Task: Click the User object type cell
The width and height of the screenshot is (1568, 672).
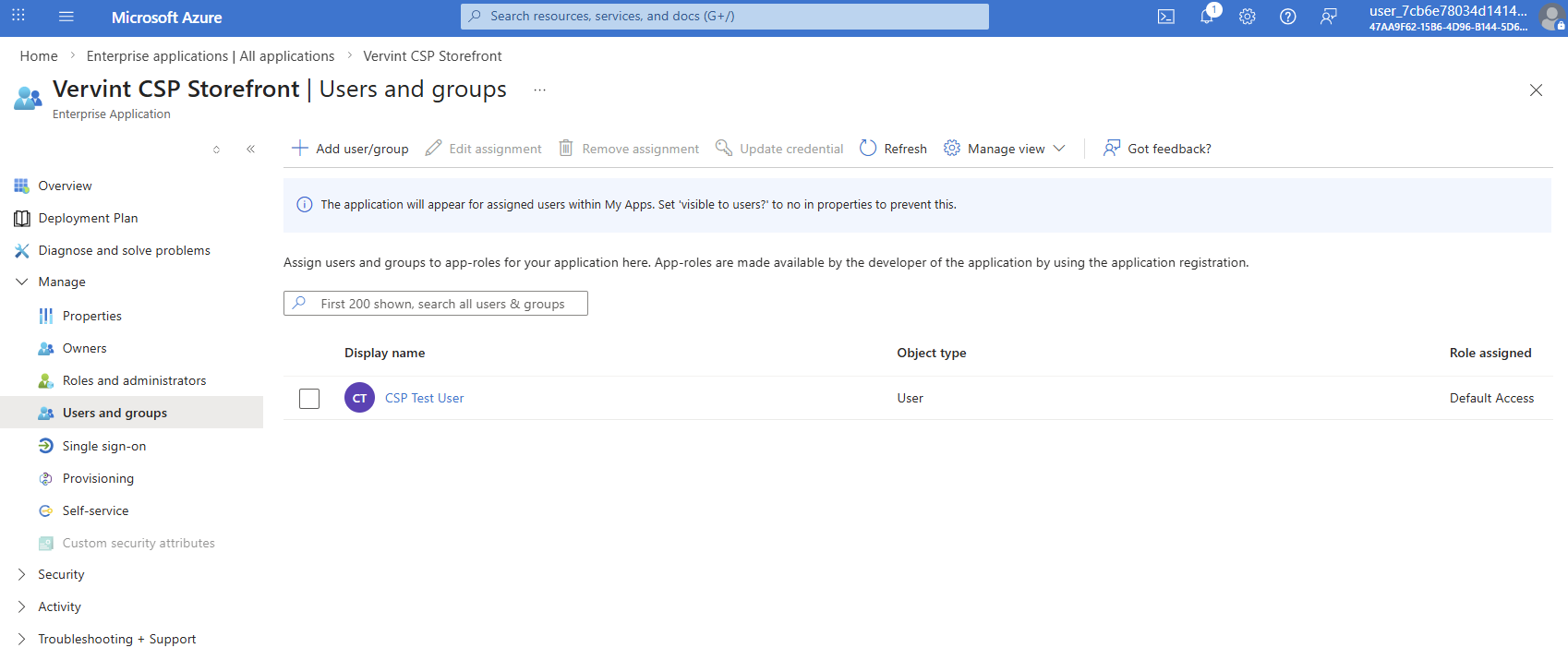Action: pos(910,398)
